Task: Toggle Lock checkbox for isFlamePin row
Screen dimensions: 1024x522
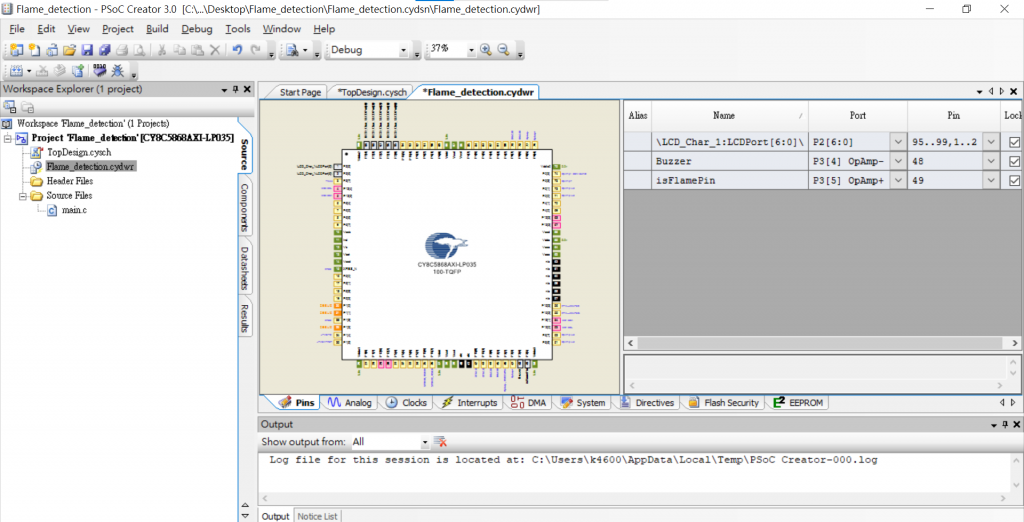Action: (1014, 180)
